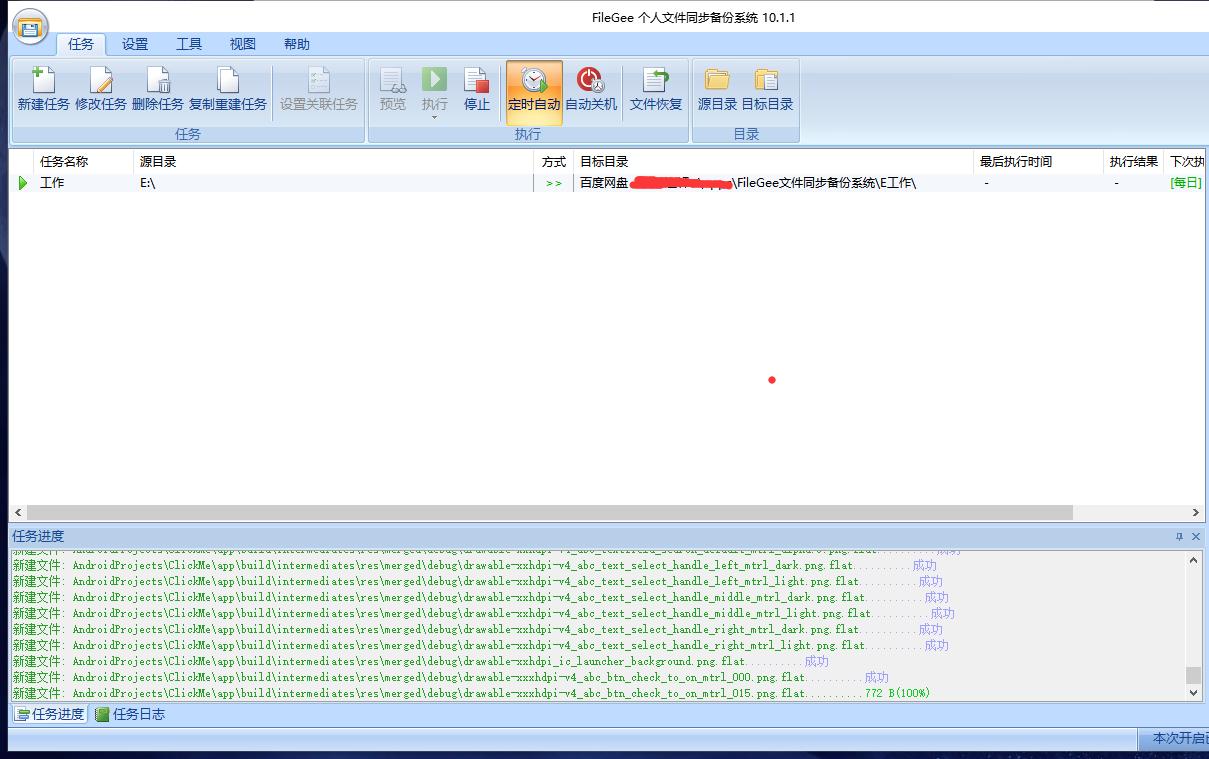Screen dimensions: 1209x759
Task: Click the log line for select_handle_middle_mtrl_dark.png.flat
Action: 481,597
